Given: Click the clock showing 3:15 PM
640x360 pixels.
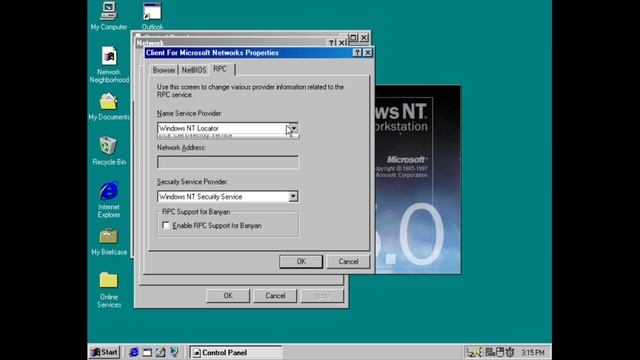Looking at the screenshot, I should 533,352.
